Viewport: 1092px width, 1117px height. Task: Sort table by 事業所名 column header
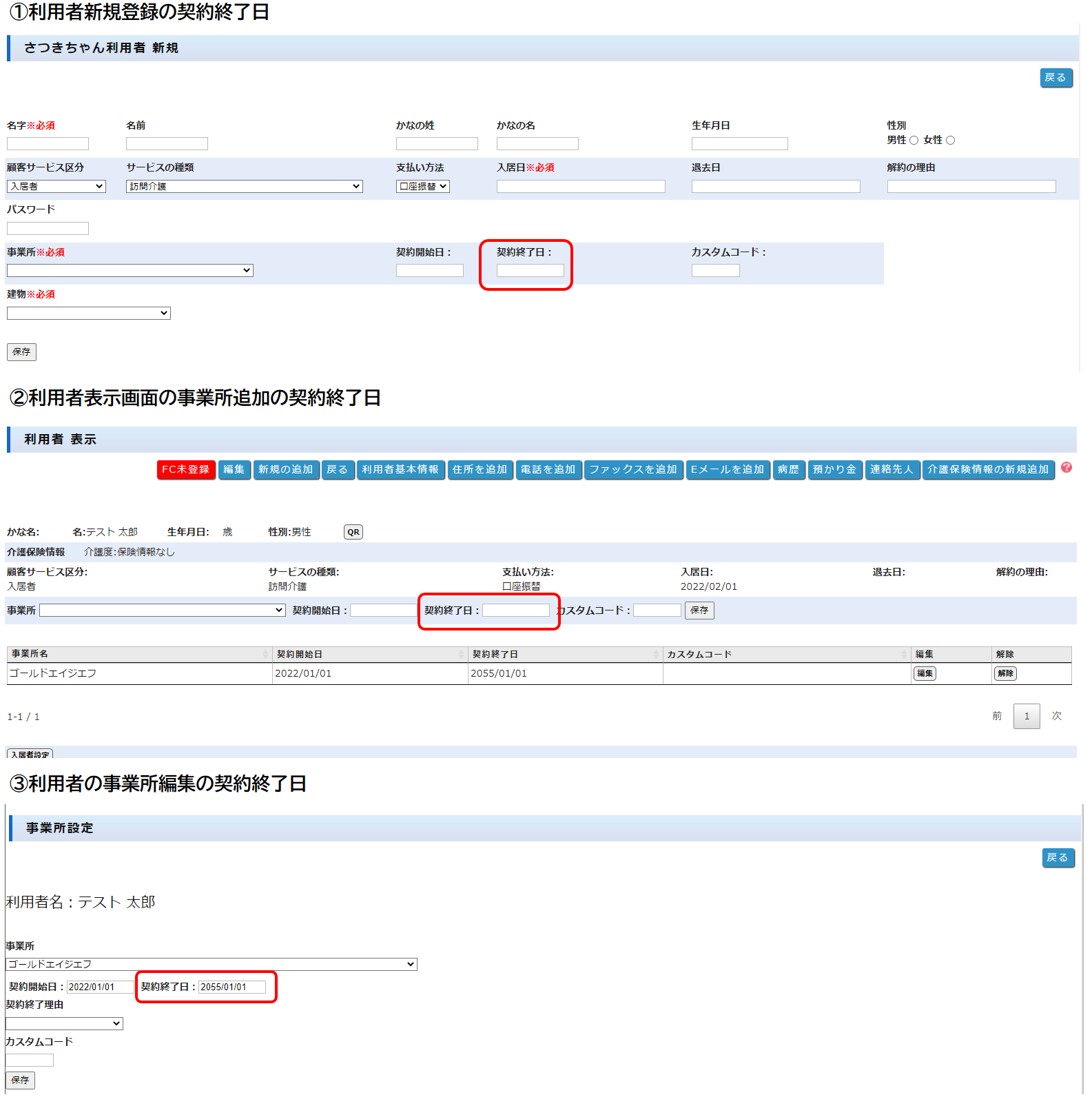[x=138, y=654]
